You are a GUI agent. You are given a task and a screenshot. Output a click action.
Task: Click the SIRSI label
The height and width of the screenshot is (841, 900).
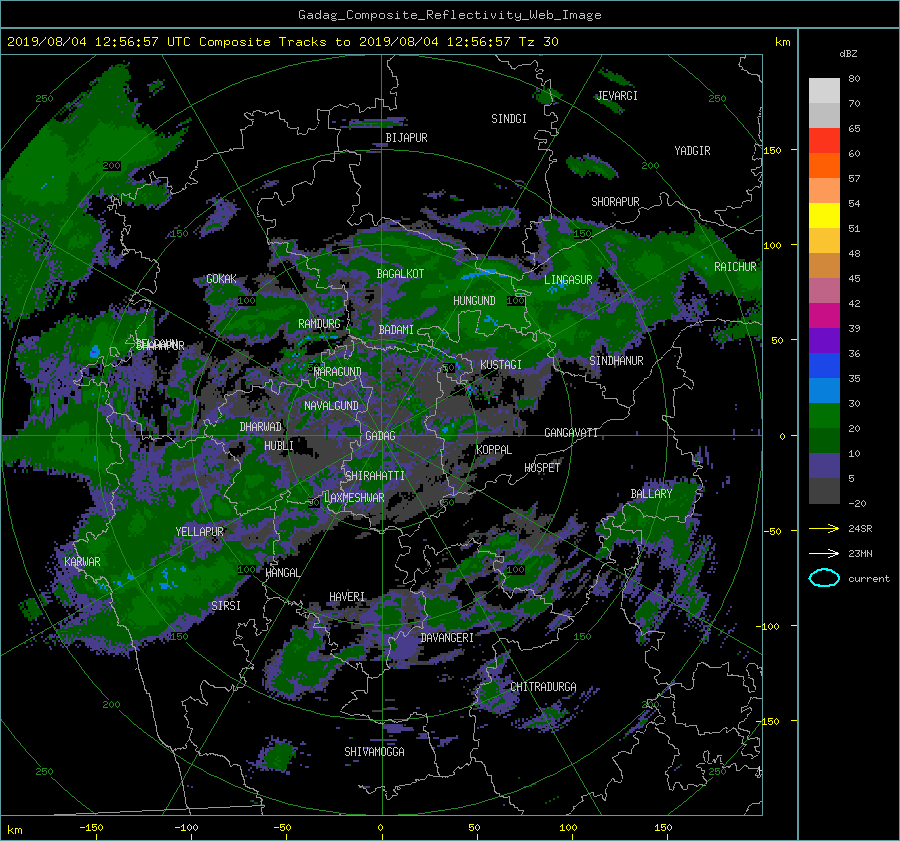226,606
